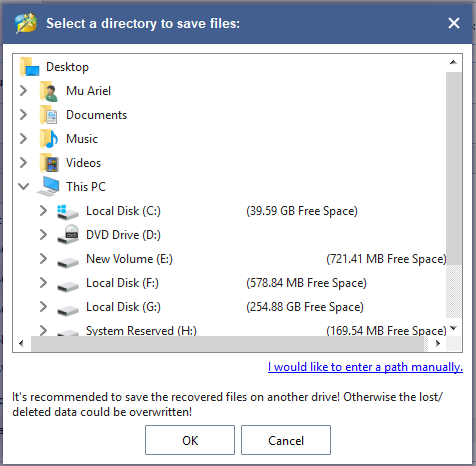Viewport: 476px width, 466px height.
Task: Select the Documents folder icon
Action: [x=49, y=115]
